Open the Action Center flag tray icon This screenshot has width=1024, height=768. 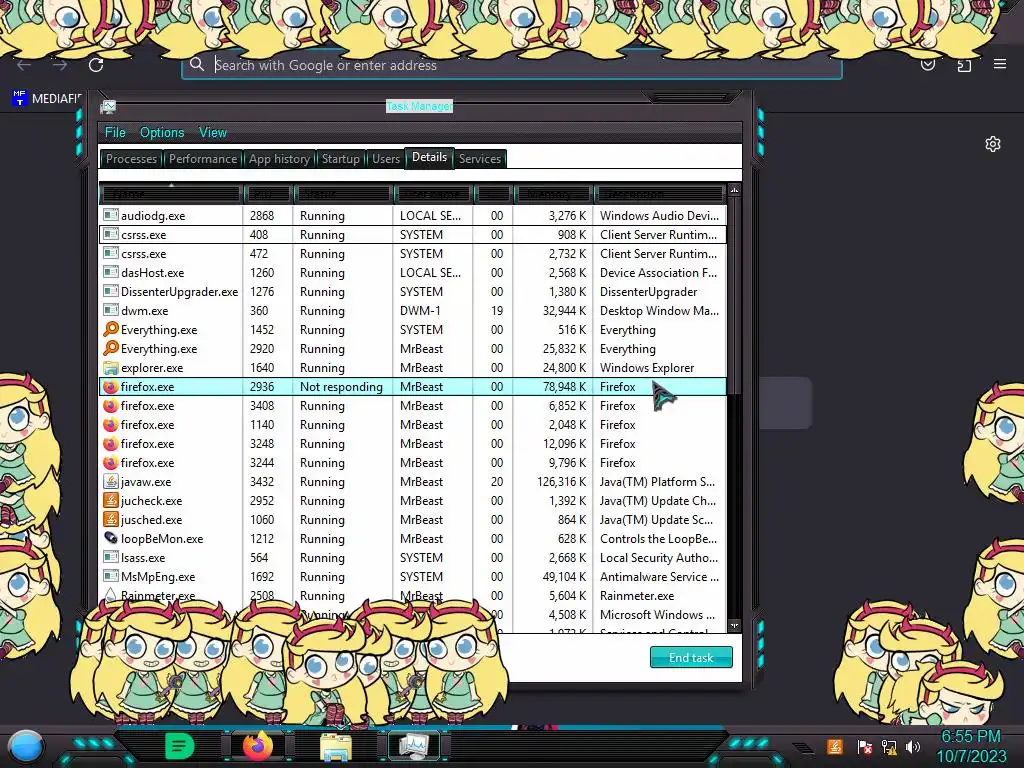click(x=865, y=746)
